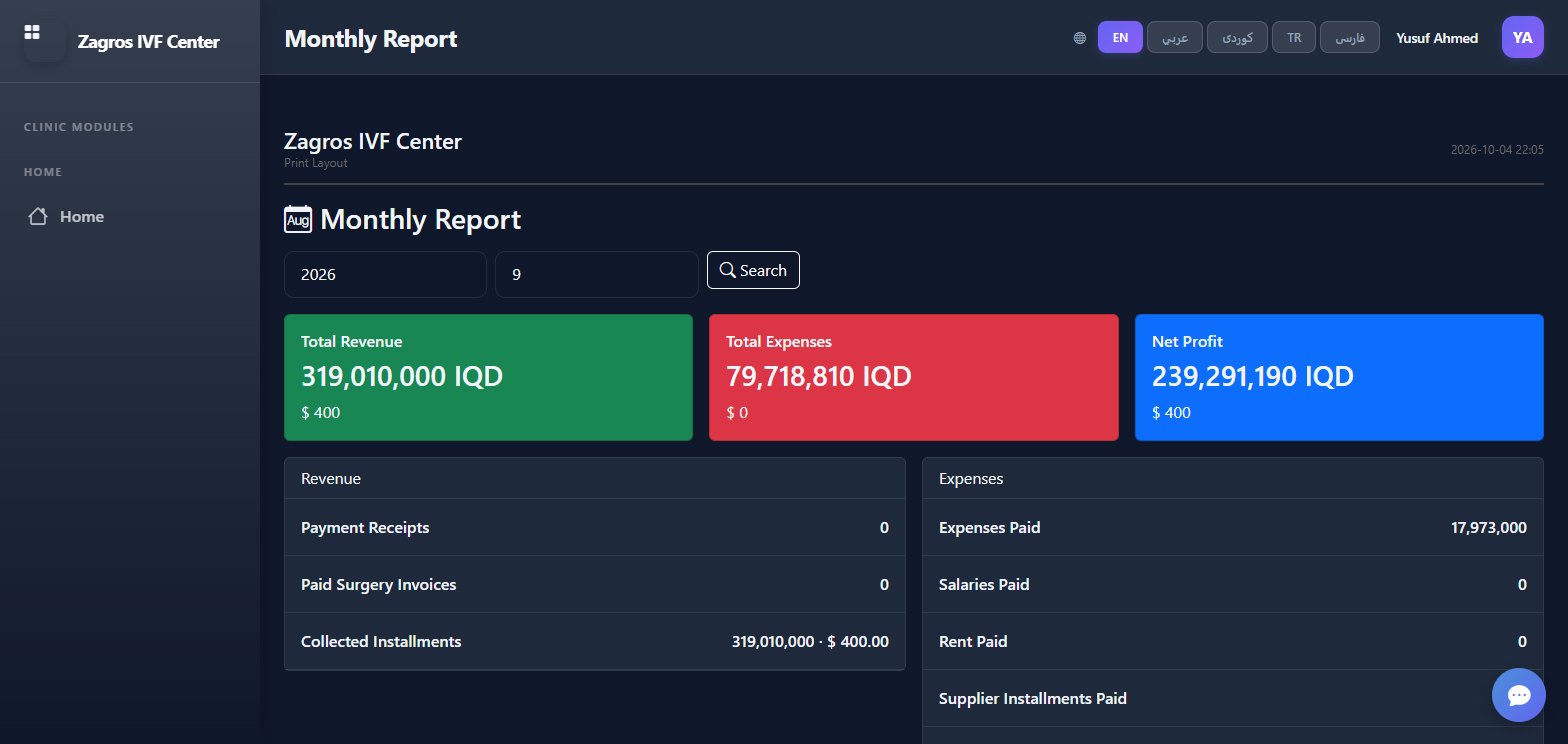Click the 239,291,190 IQD net profit amount

pyautogui.click(x=1252, y=376)
